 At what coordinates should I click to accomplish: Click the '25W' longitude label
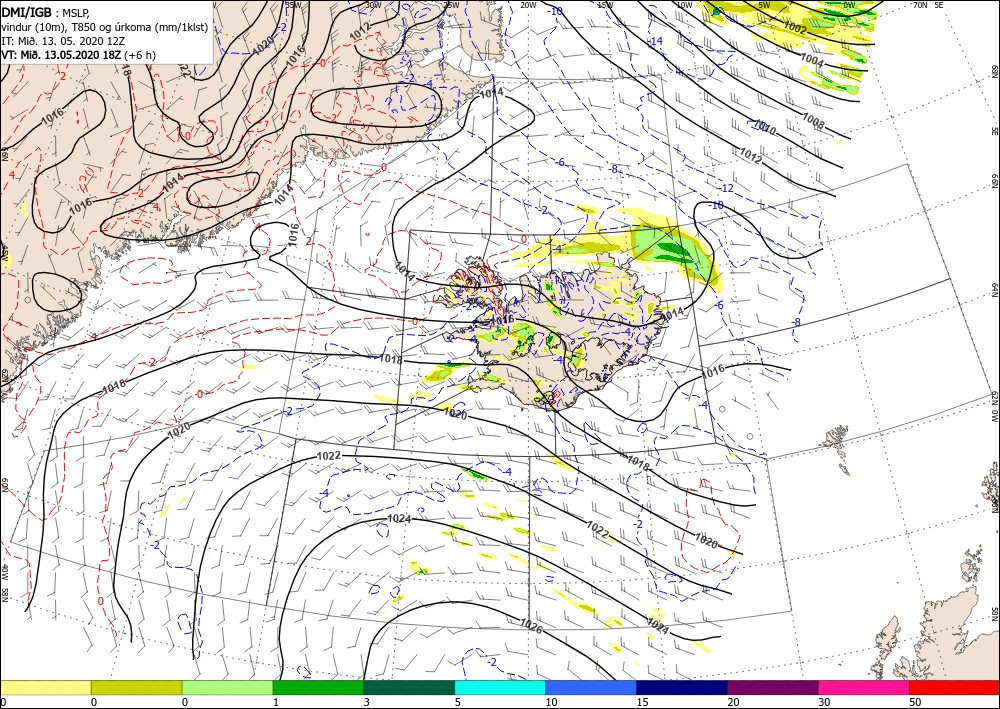[451, 4]
